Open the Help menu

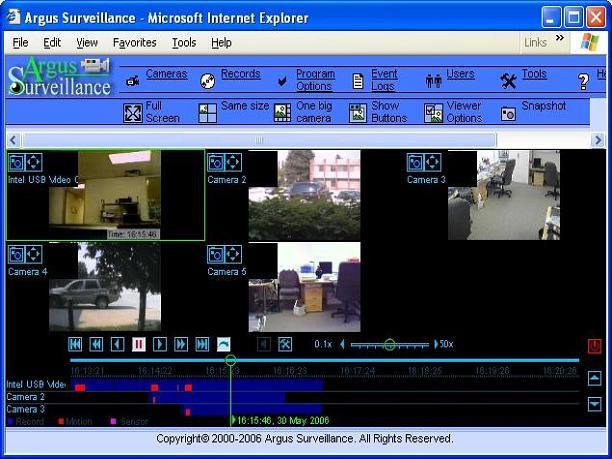pyautogui.click(x=221, y=43)
